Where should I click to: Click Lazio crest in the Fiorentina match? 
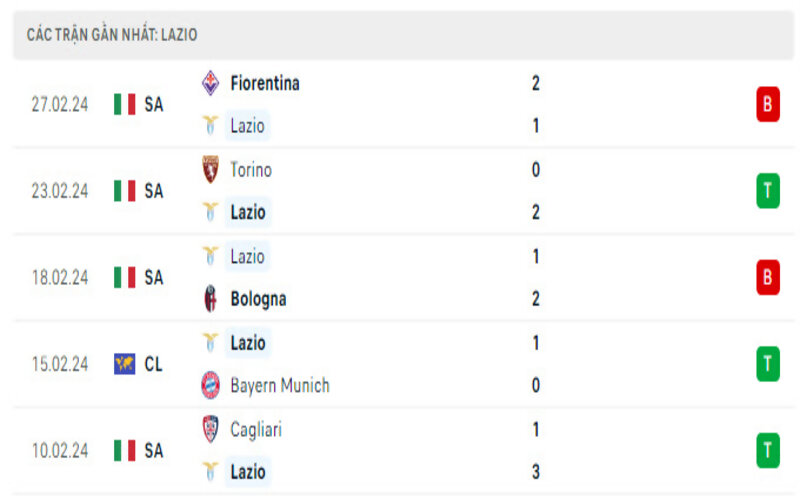coord(211,126)
